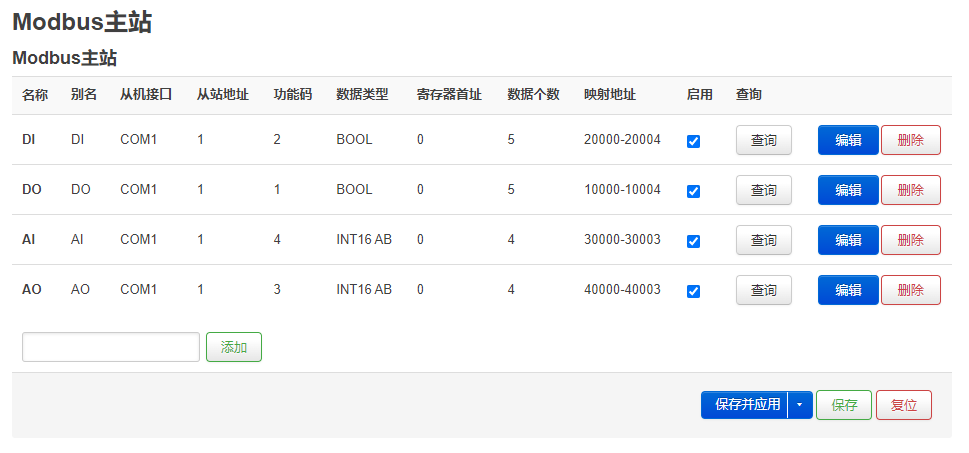Open 编辑 for the AO row
This screenshot has height=453, width=969.
(x=848, y=290)
